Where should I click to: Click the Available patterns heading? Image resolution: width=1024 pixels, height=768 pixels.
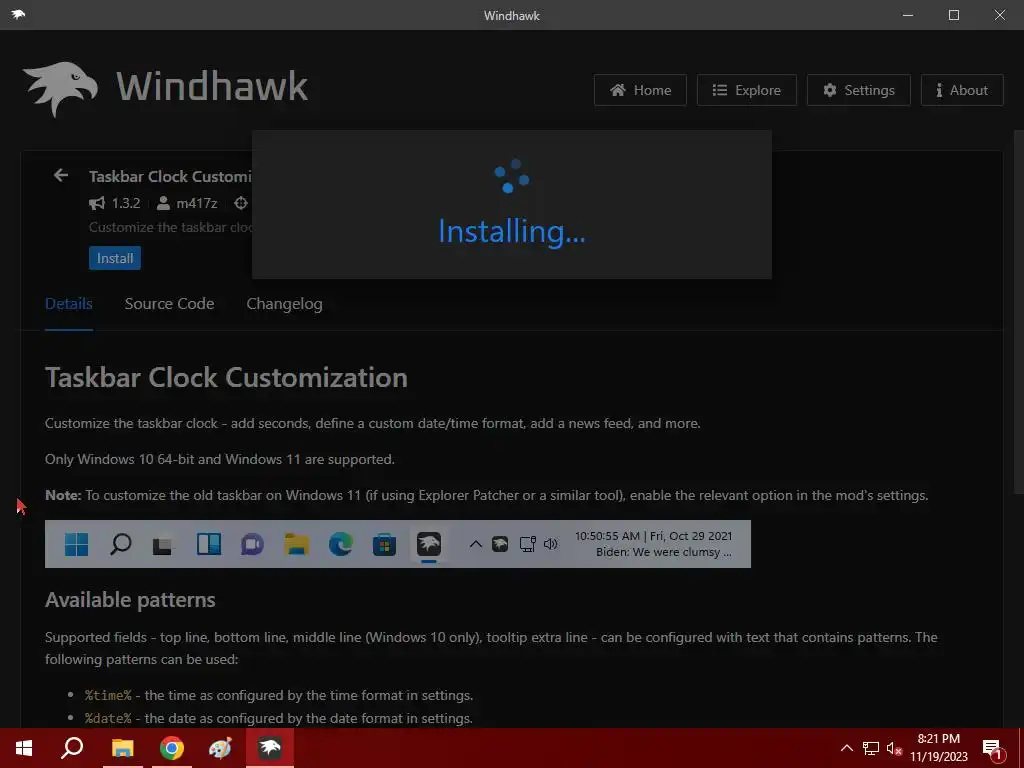click(130, 600)
